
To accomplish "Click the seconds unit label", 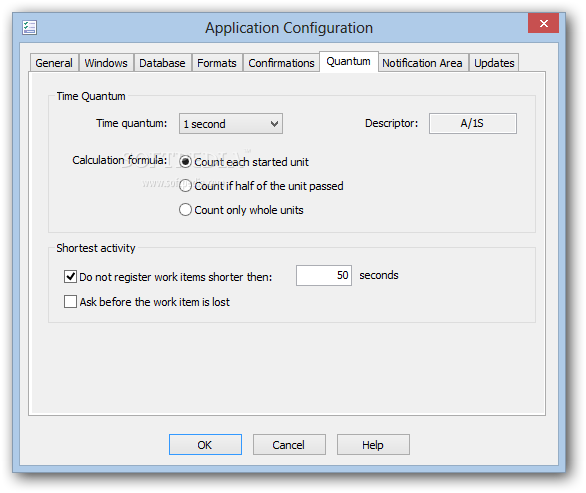I will [379, 275].
